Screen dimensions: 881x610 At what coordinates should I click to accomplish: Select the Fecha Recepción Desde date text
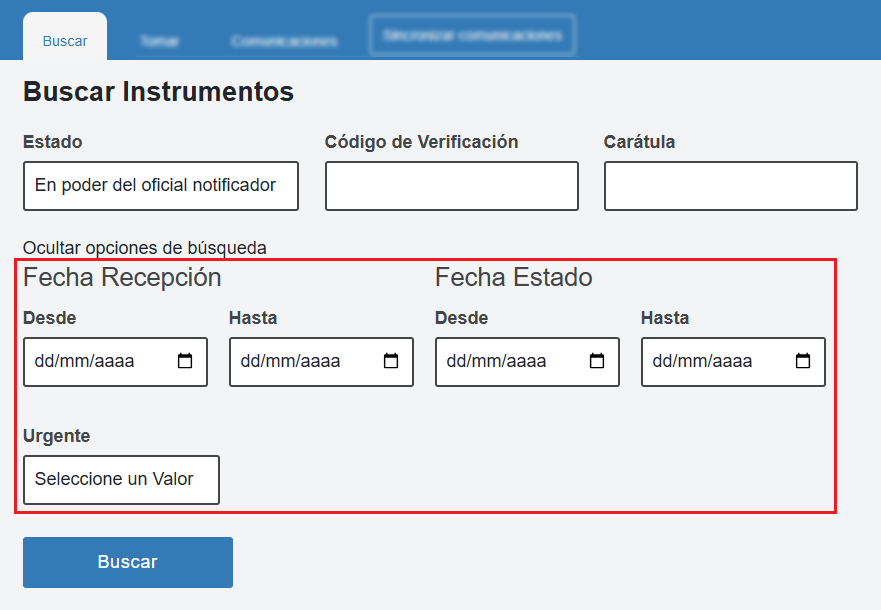pyautogui.click(x=85, y=361)
